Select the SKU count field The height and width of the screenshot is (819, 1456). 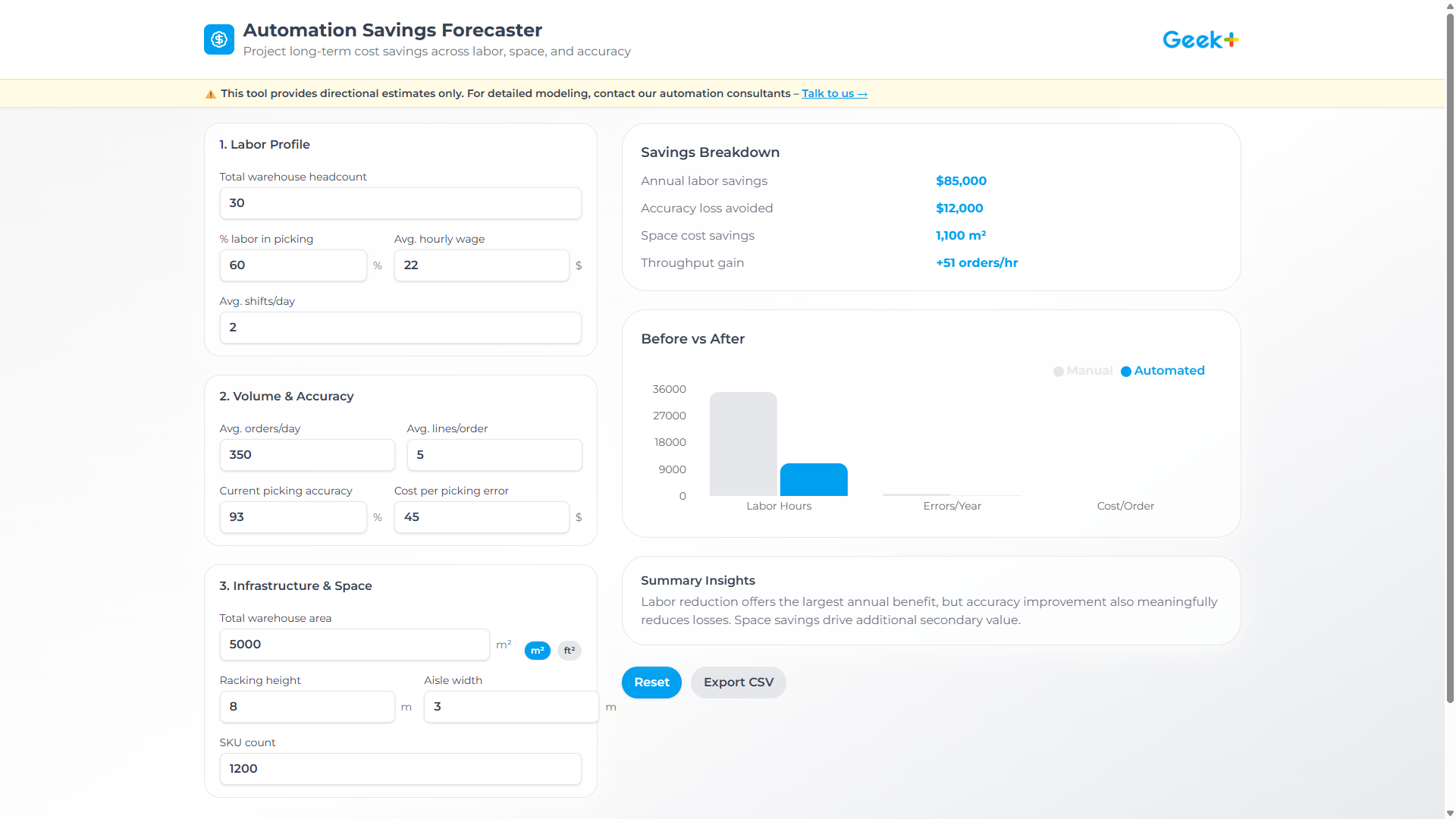[400, 769]
